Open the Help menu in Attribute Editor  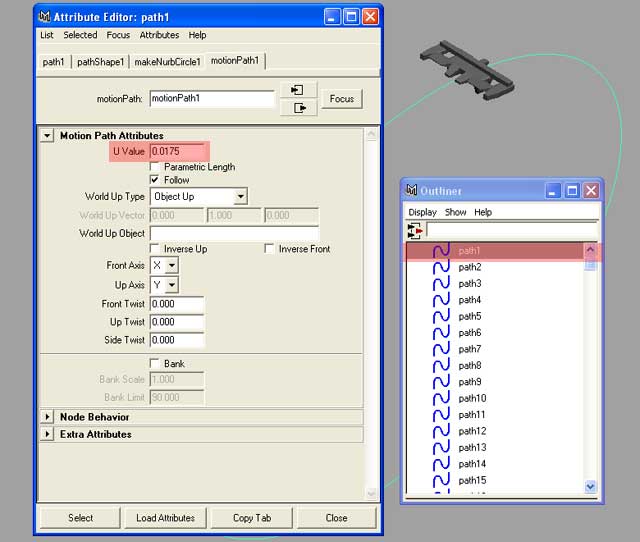click(x=197, y=35)
